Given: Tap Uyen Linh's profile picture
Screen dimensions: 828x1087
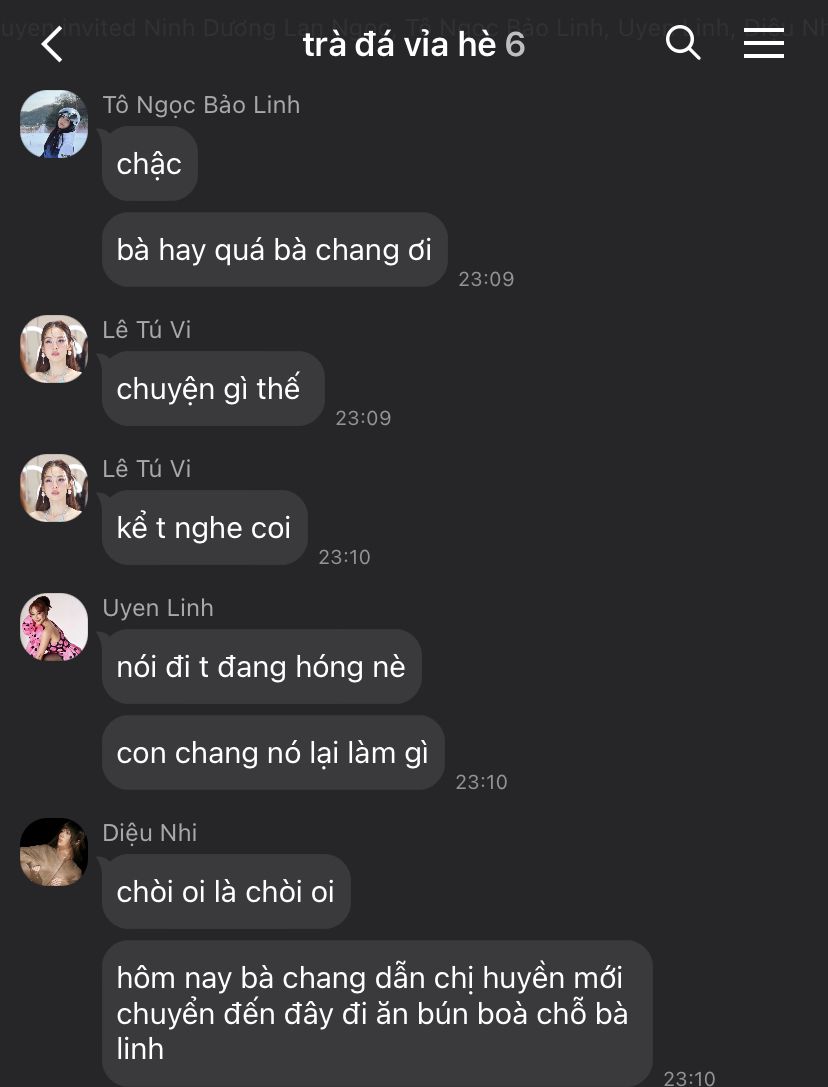Looking at the screenshot, I should point(54,627).
